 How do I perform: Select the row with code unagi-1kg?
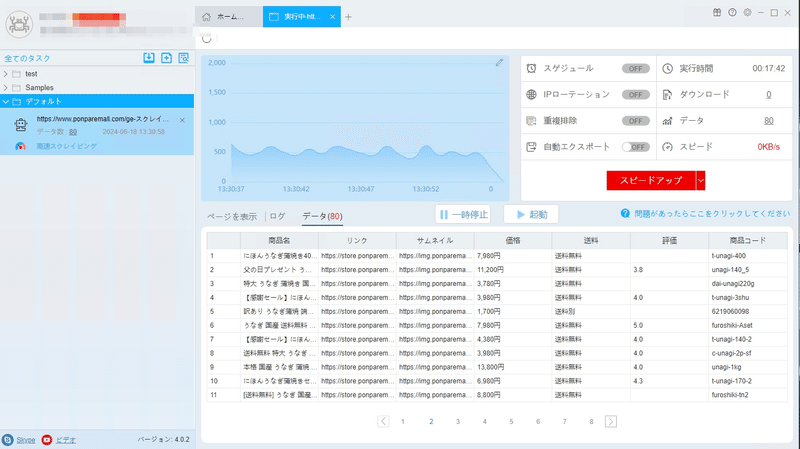(497, 367)
